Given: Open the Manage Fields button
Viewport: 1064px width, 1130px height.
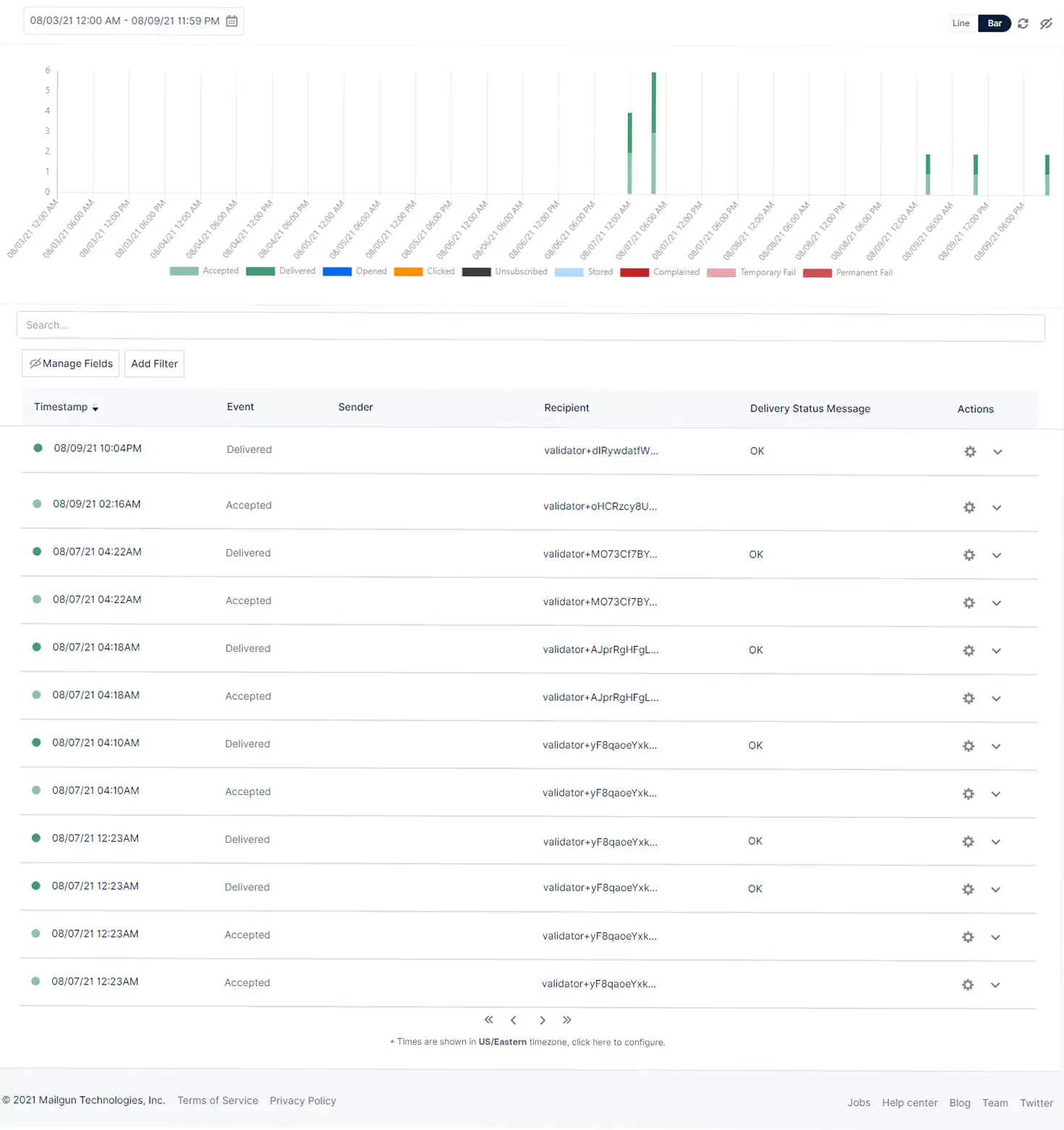Looking at the screenshot, I should pos(71,364).
